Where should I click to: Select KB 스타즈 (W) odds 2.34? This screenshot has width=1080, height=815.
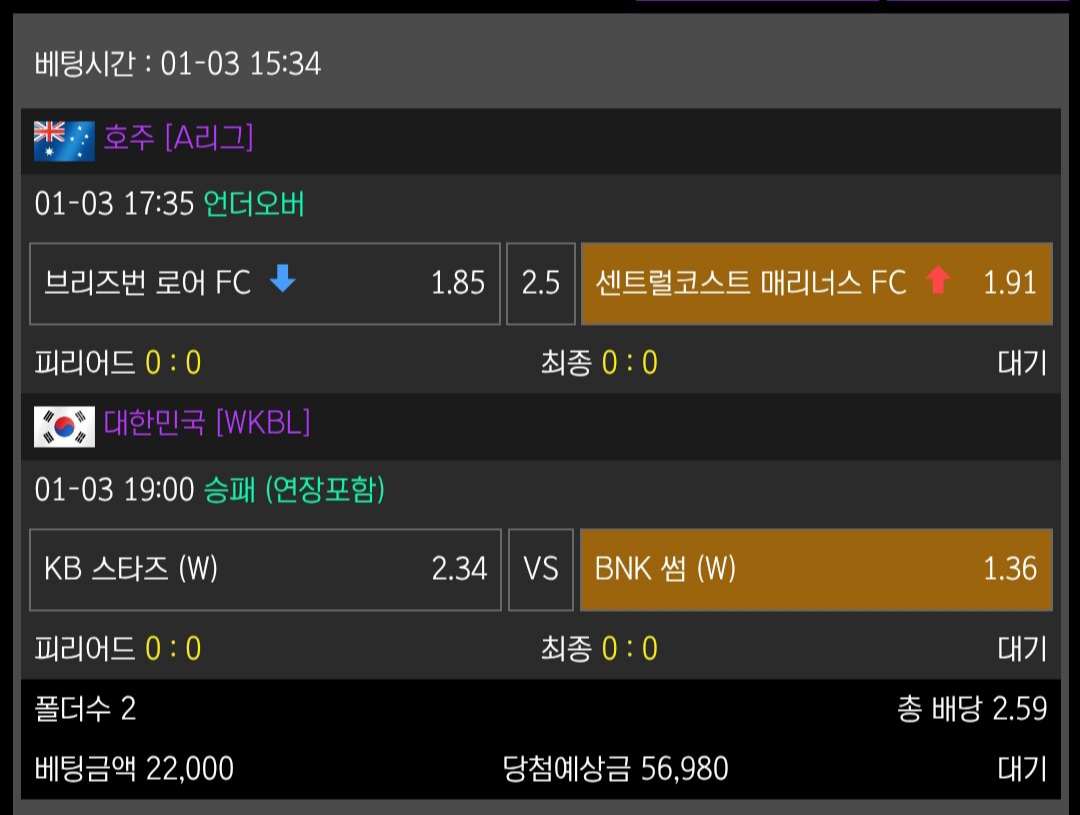click(x=265, y=569)
